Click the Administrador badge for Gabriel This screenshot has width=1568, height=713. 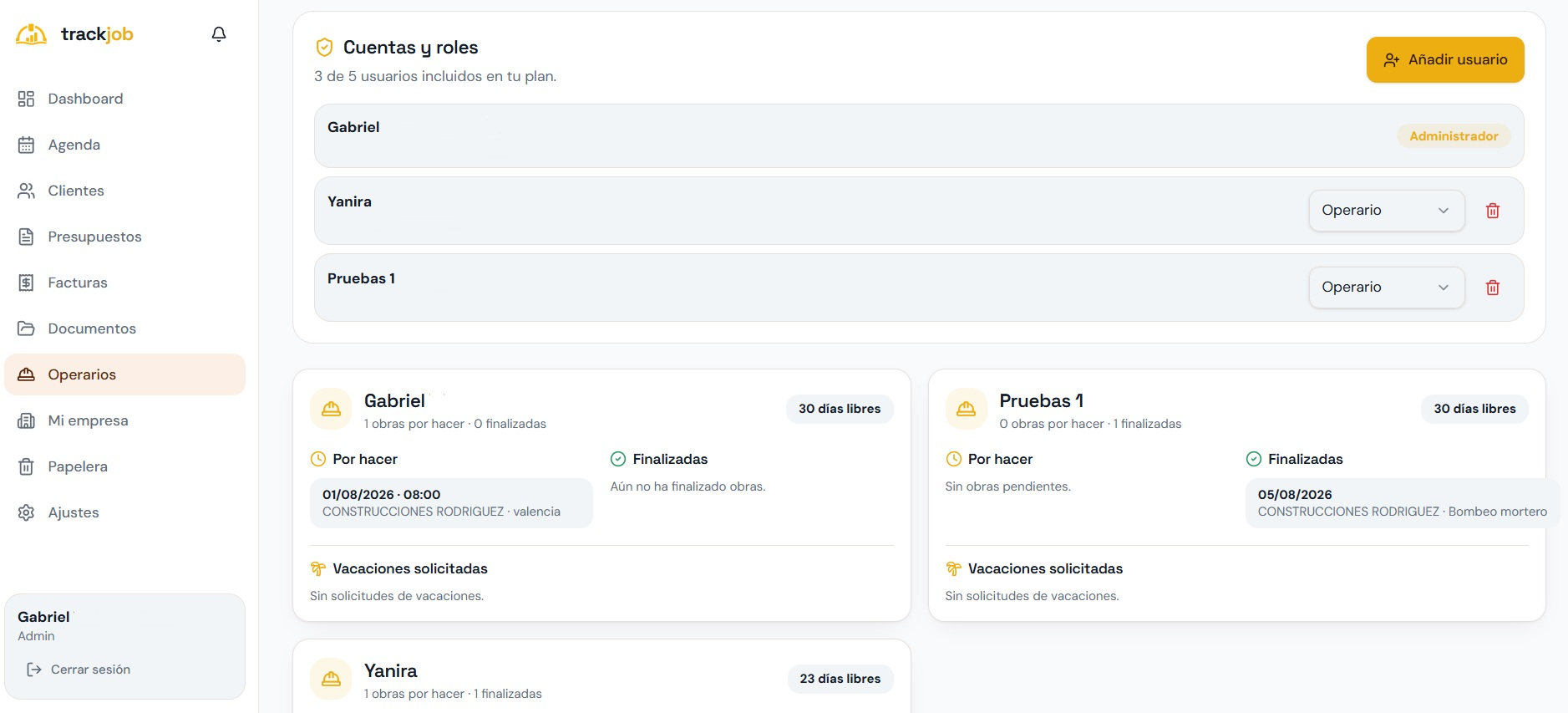[1454, 136]
